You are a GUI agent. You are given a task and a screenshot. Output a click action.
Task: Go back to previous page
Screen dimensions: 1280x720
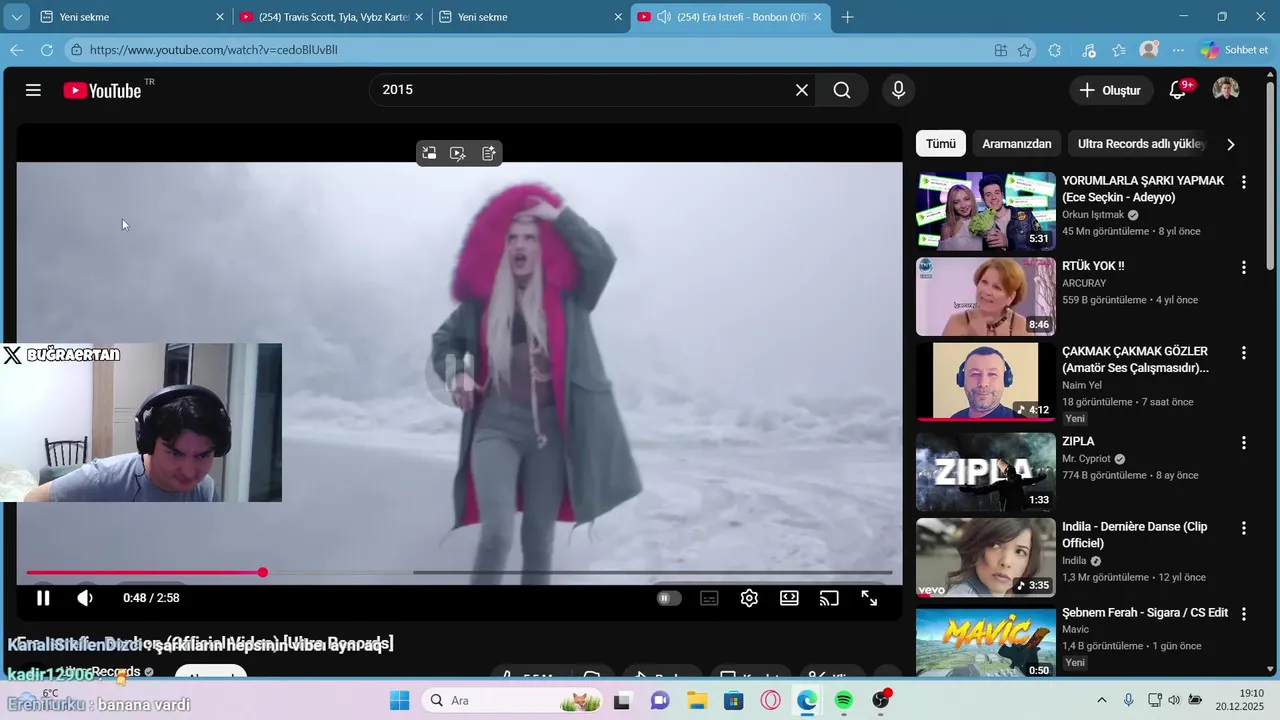click(17, 50)
